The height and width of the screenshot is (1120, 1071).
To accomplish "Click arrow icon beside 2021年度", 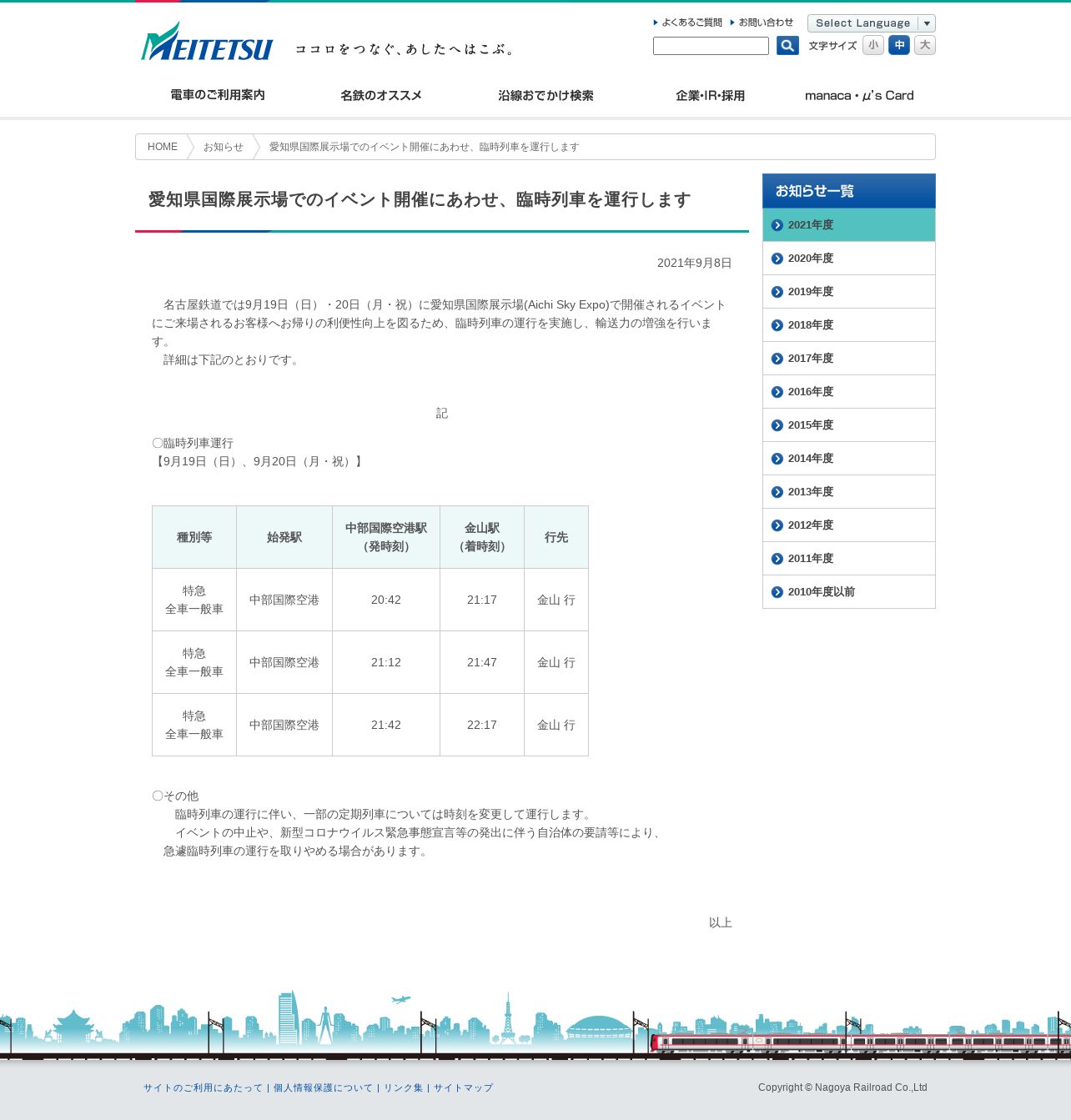I will (x=777, y=225).
